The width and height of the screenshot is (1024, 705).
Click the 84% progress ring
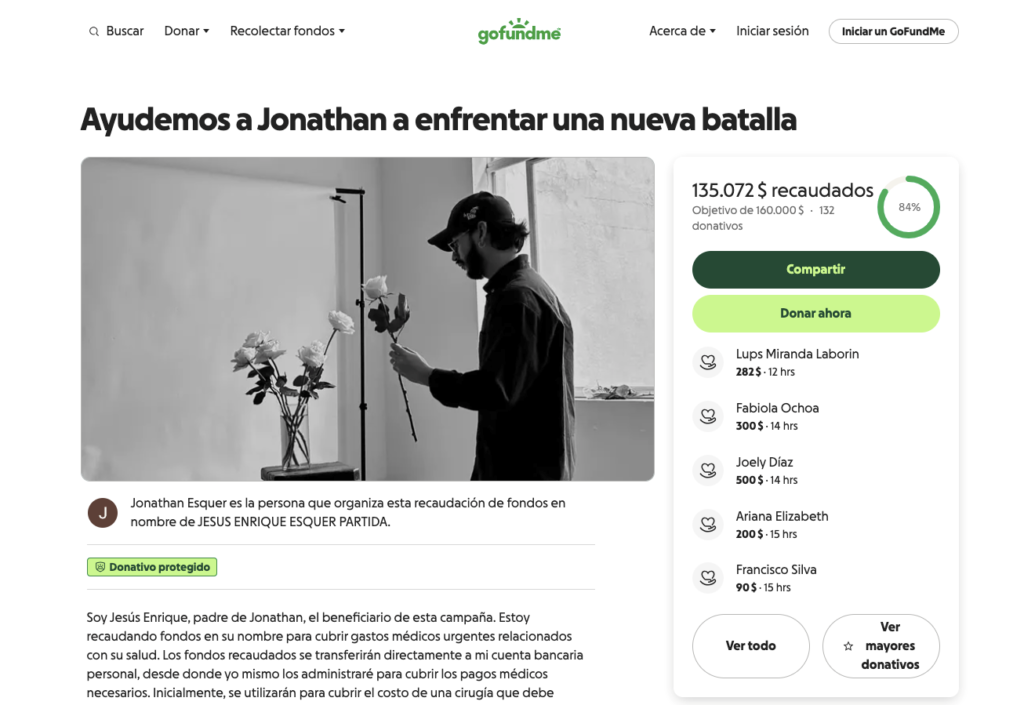pos(908,207)
